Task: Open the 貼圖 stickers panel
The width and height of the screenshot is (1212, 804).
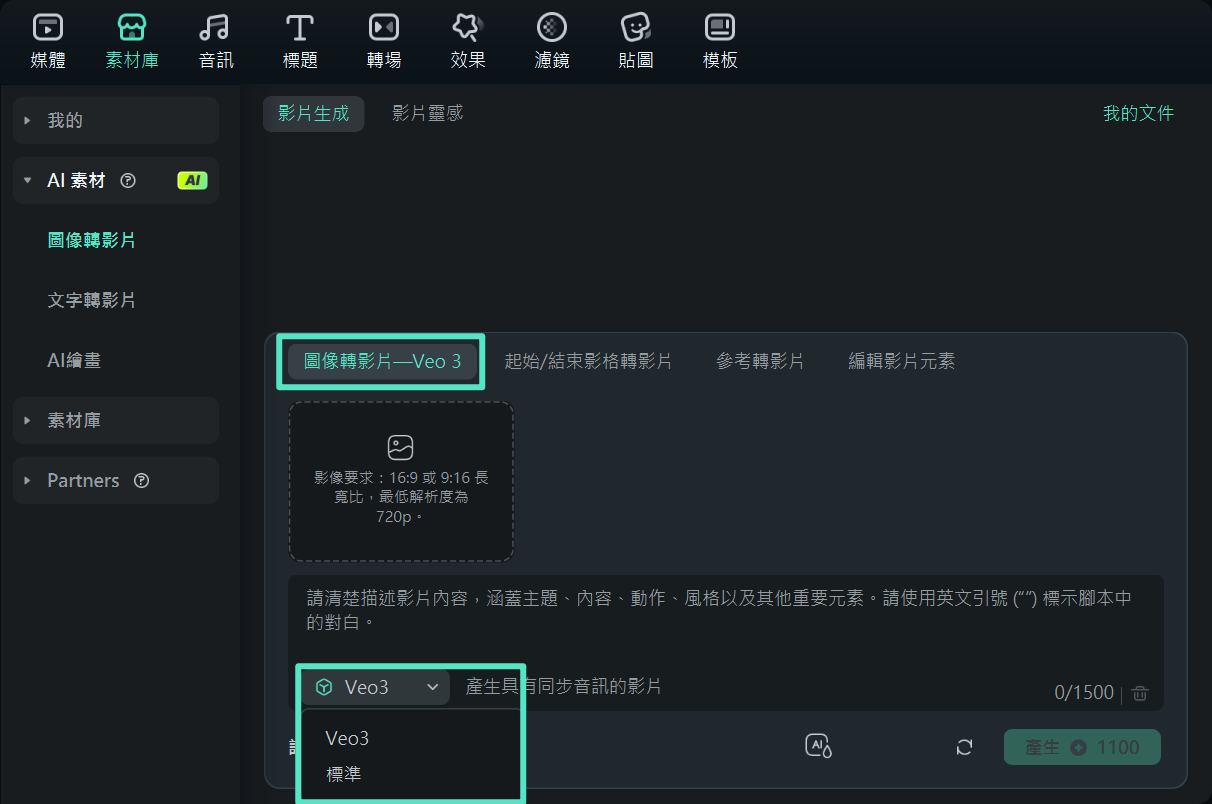Action: (x=635, y=40)
